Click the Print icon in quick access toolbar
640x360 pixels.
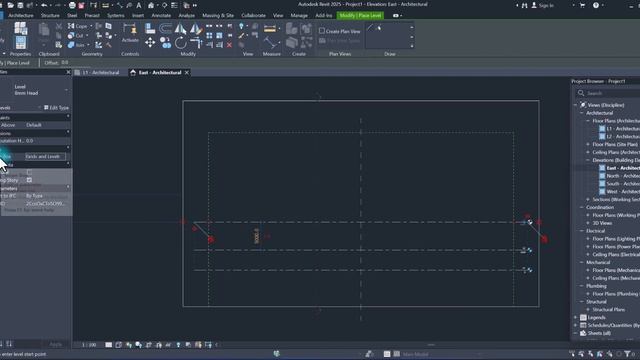point(72,5)
